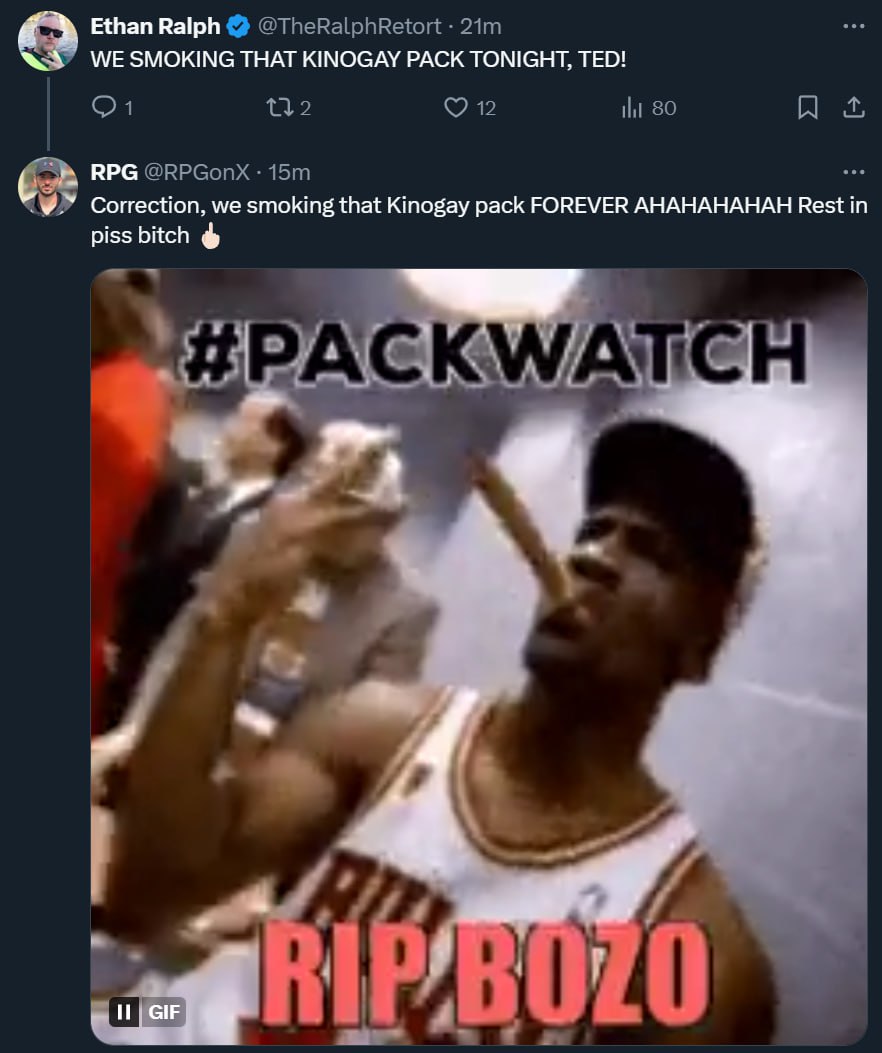Viewport: 882px width, 1053px height.
Task: Open view analytics icon showing 80
Action: pyautogui.click(x=631, y=107)
